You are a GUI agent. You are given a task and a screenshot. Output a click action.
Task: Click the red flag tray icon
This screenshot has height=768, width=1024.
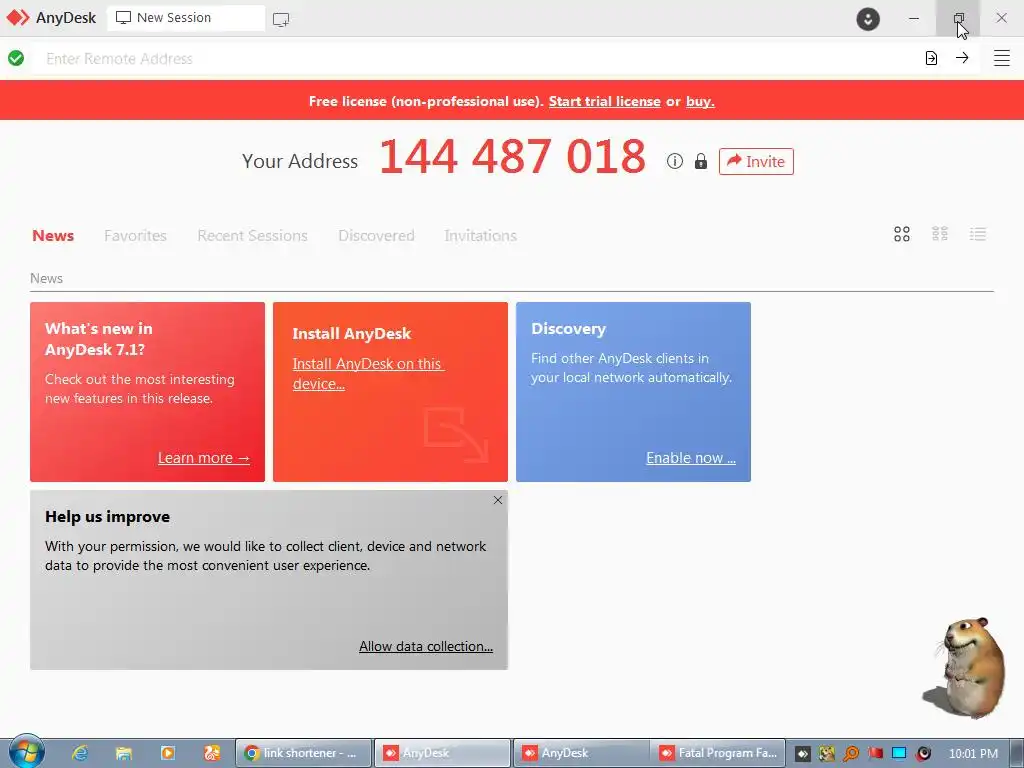875,754
